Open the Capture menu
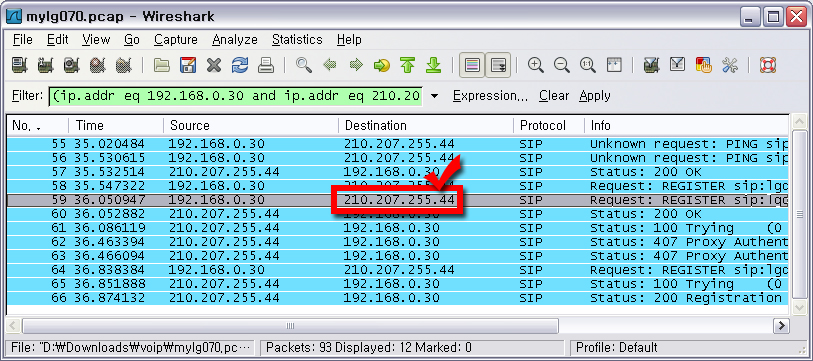813x361 pixels. point(176,39)
